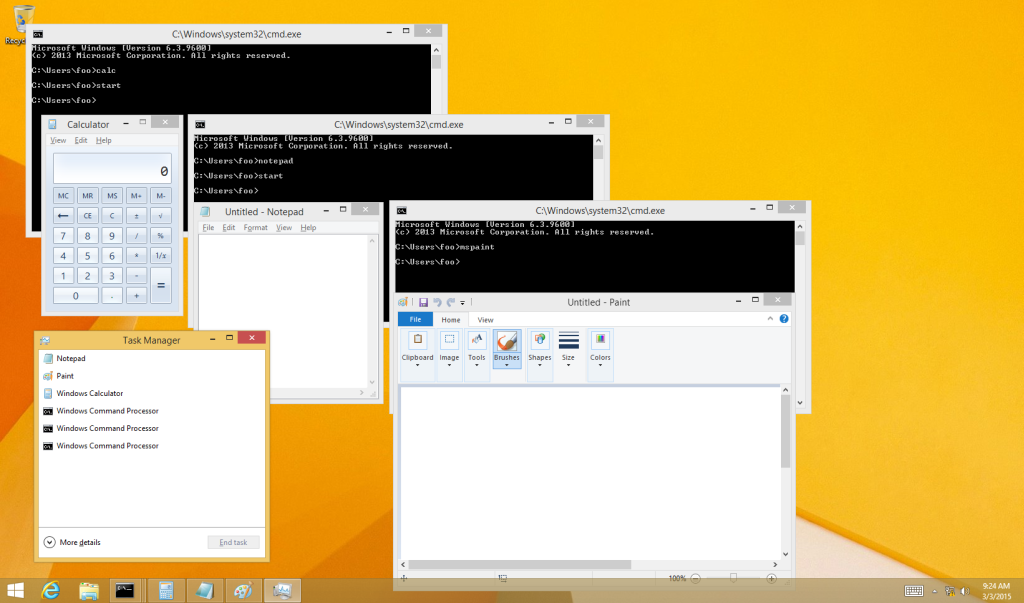Click the Undo arrow in Paint's title bar

tap(437, 302)
